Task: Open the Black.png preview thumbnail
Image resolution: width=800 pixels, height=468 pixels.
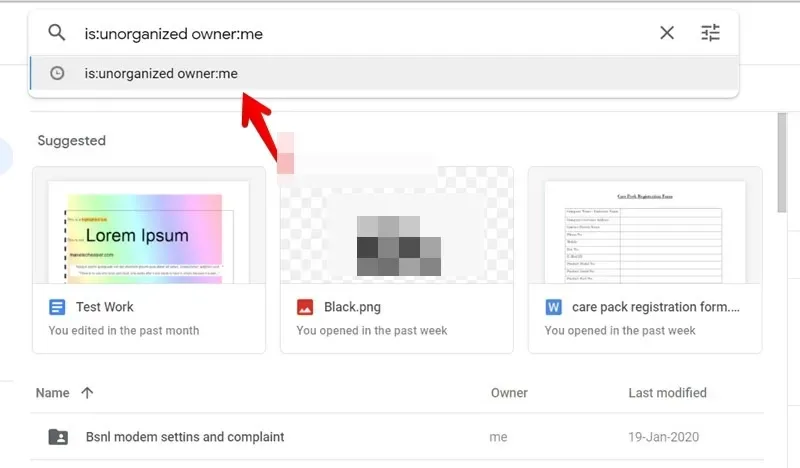Action: point(397,226)
